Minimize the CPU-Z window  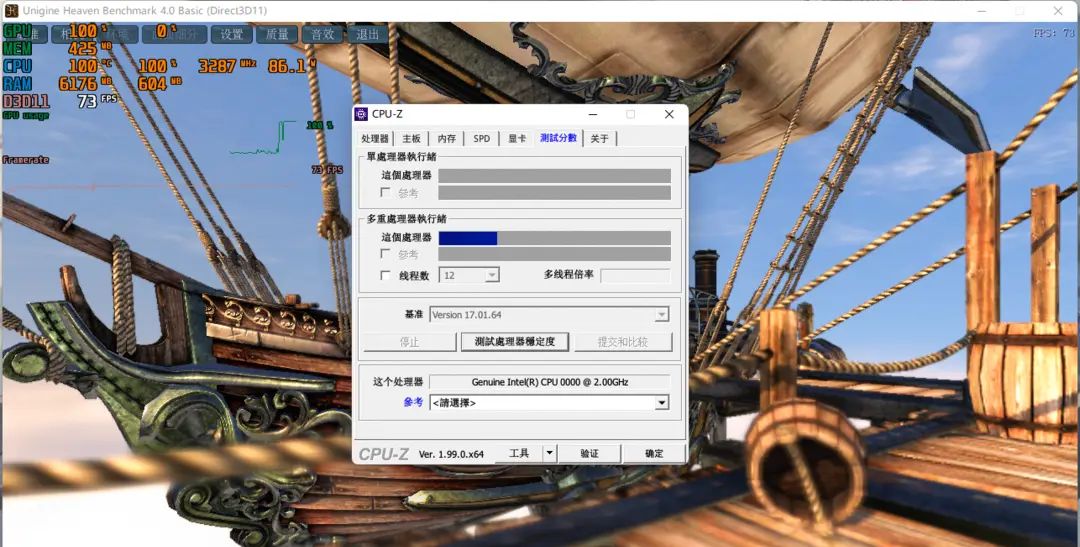(593, 114)
